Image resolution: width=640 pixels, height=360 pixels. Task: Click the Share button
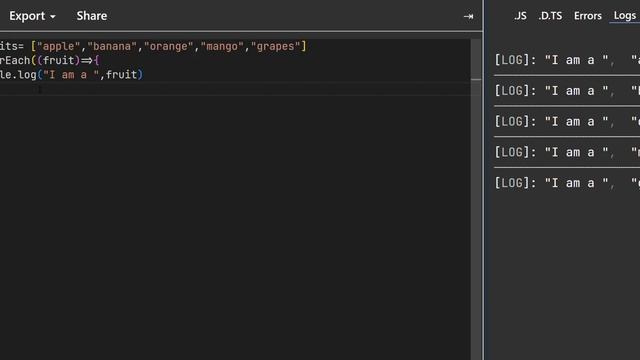(x=92, y=16)
